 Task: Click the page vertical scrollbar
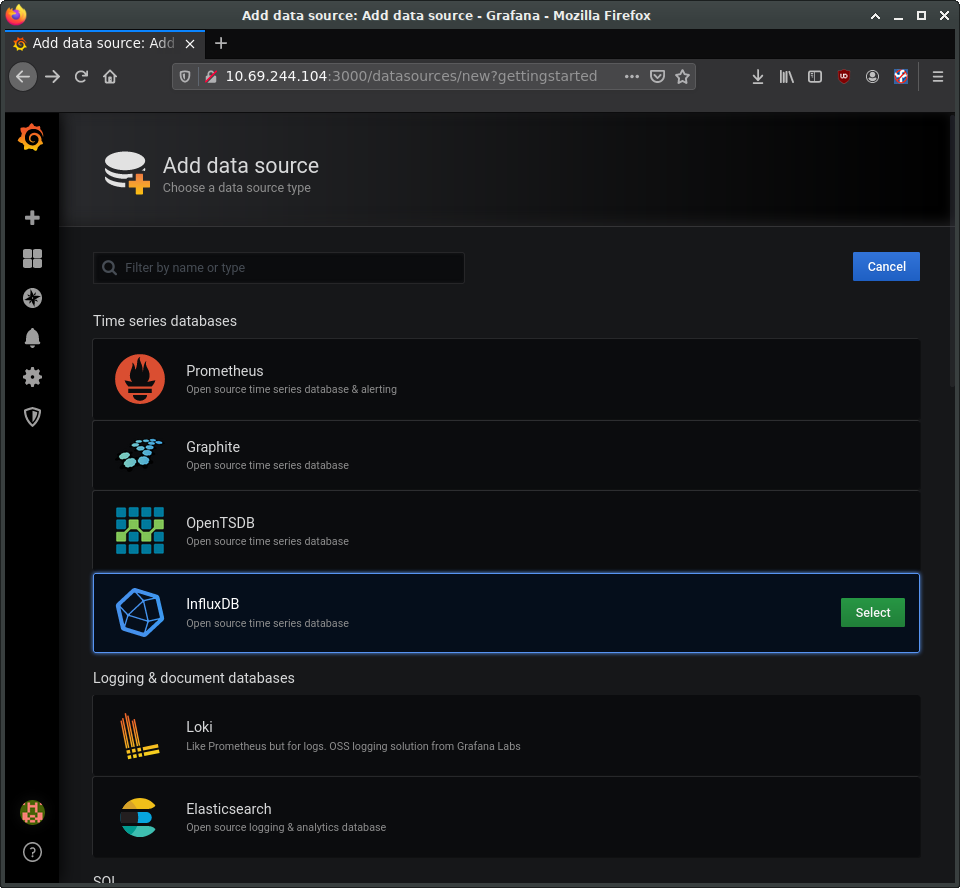(x=952, y=251)
